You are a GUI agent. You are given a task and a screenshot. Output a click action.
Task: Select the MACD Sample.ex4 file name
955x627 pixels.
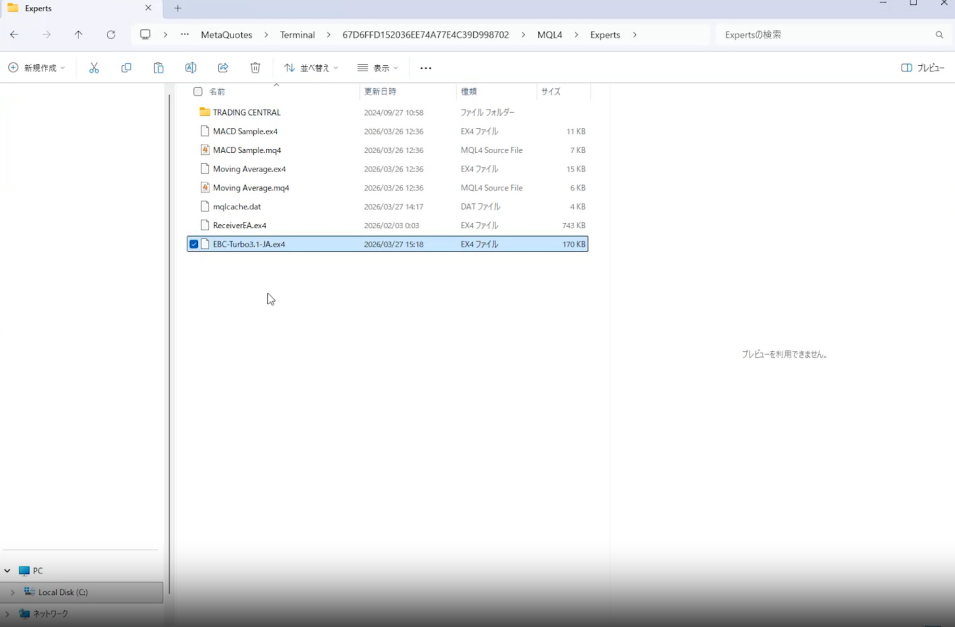[x=245, y=131]
